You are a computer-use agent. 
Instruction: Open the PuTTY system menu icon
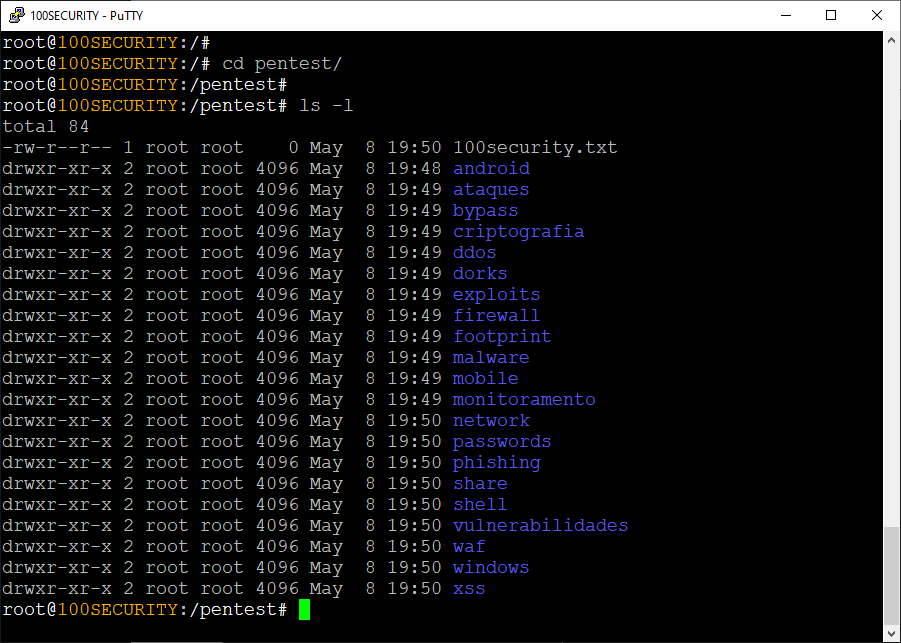(16, 15)
